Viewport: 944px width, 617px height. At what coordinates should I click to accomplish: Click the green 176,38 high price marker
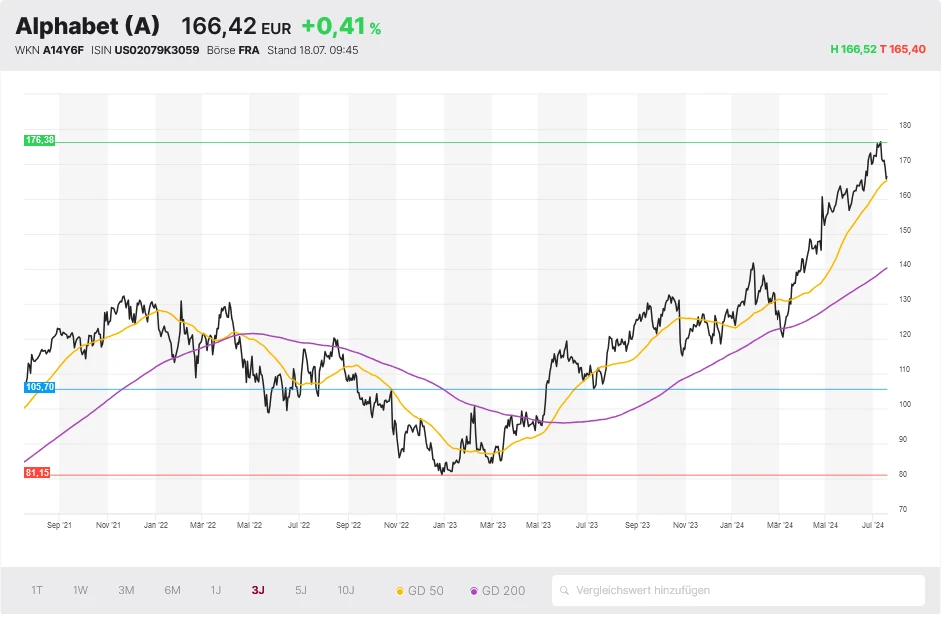39,141
